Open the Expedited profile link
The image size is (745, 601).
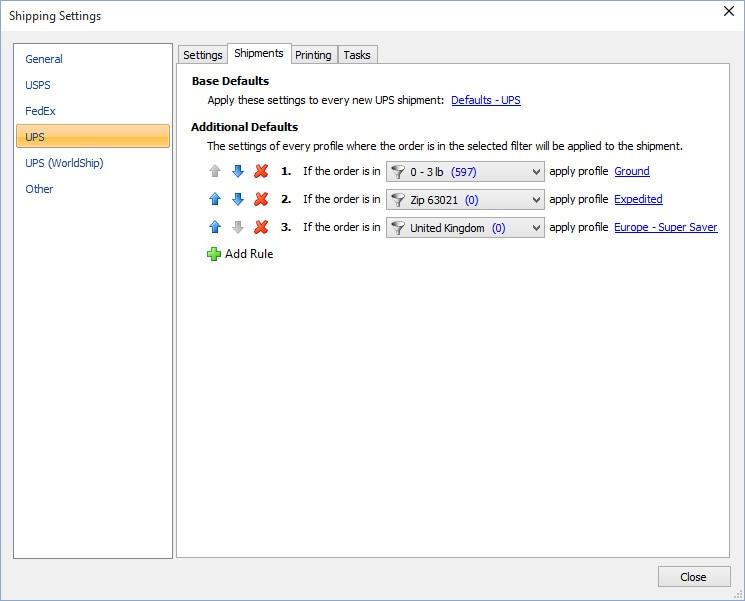tap(638, 199)
